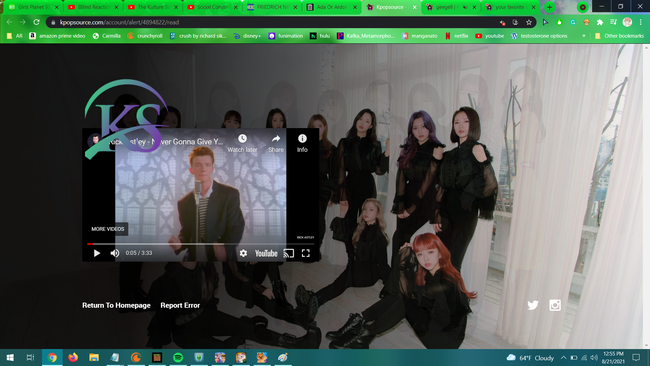Mute the YouTube video volume
The height and width of the screenshot is (366, 650).
pyautogui.click(x=115, y=253)
